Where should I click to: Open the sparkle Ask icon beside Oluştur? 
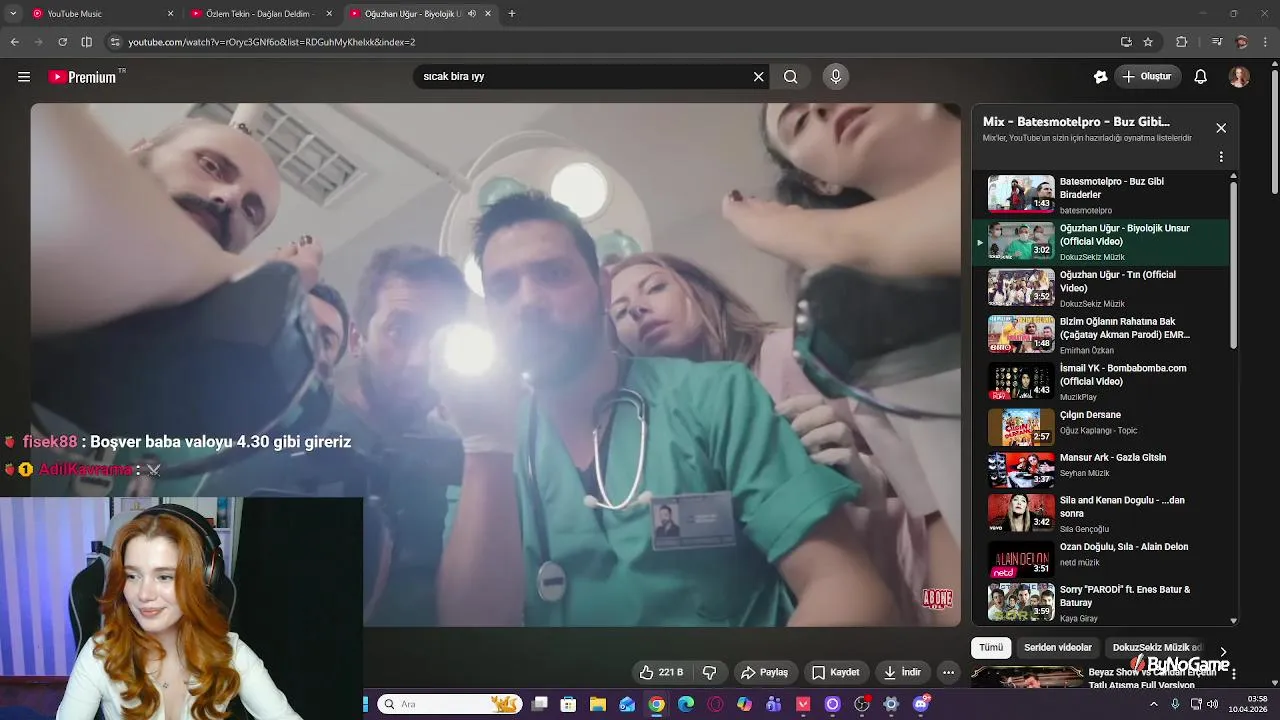click(1100, 77)
